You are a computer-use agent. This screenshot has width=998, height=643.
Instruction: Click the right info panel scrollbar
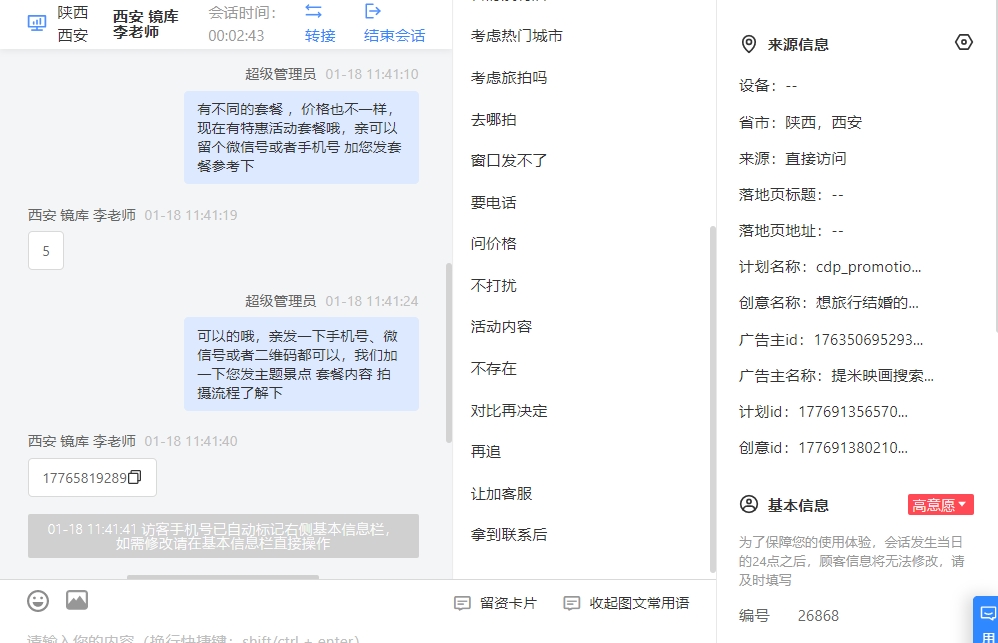(995, 166)
